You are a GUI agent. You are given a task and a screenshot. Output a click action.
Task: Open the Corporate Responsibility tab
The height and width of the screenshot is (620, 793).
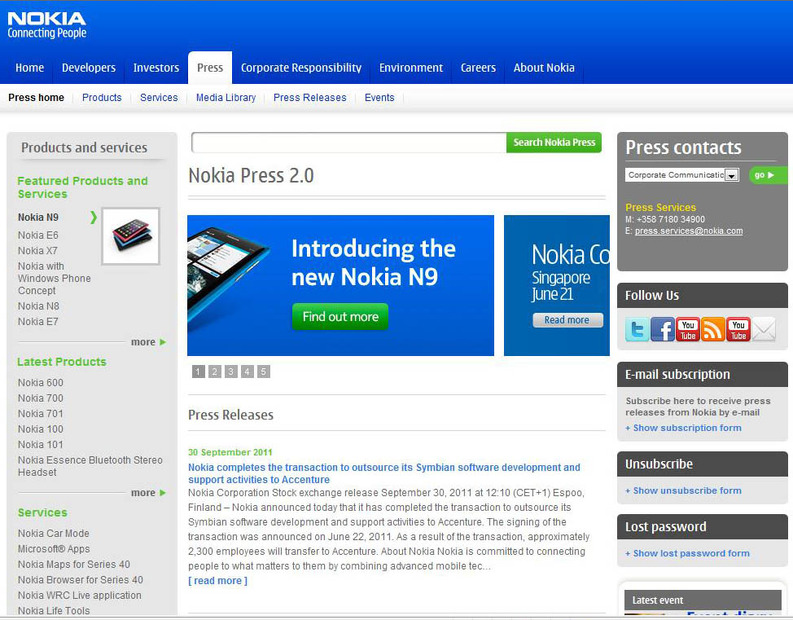click(301, 68)
